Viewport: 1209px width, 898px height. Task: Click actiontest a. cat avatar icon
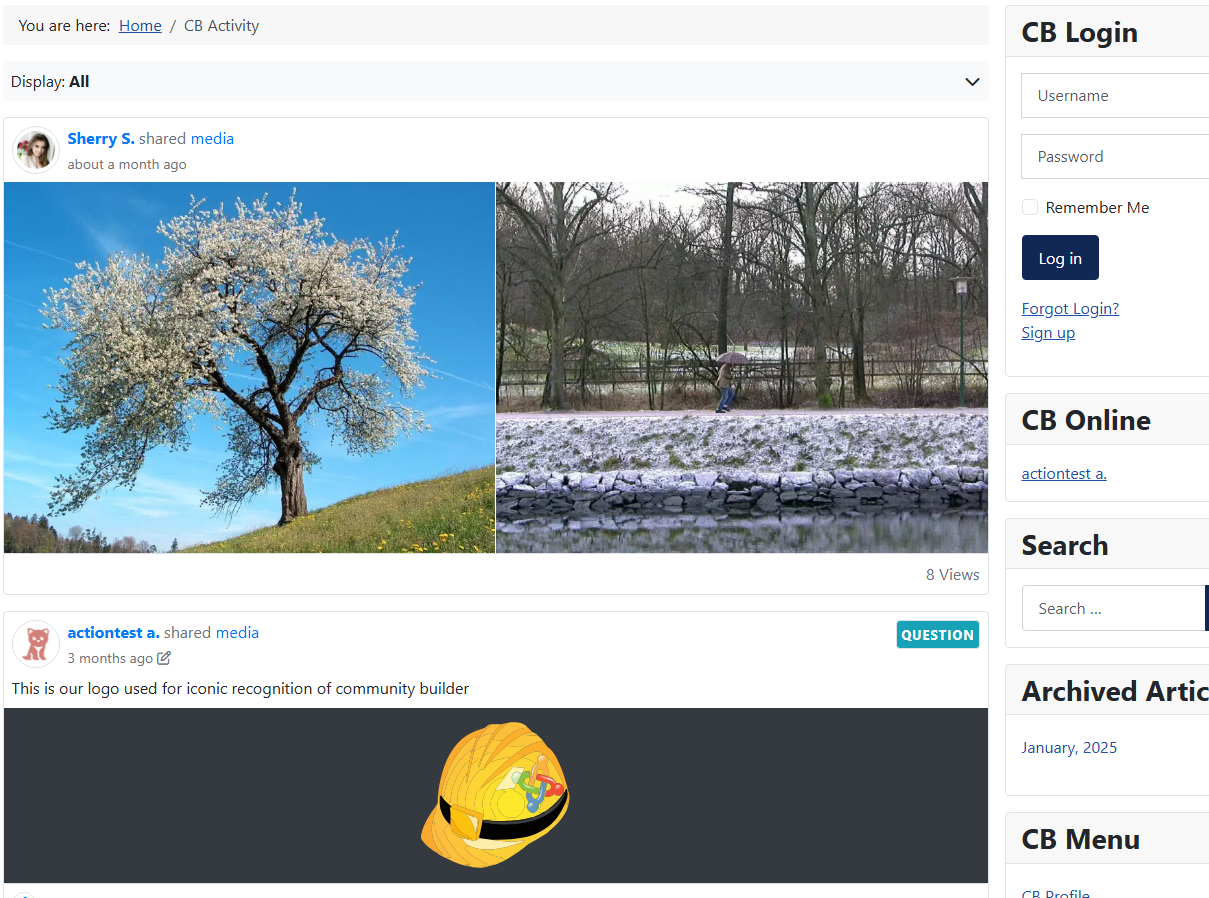[x=36, y=644]
